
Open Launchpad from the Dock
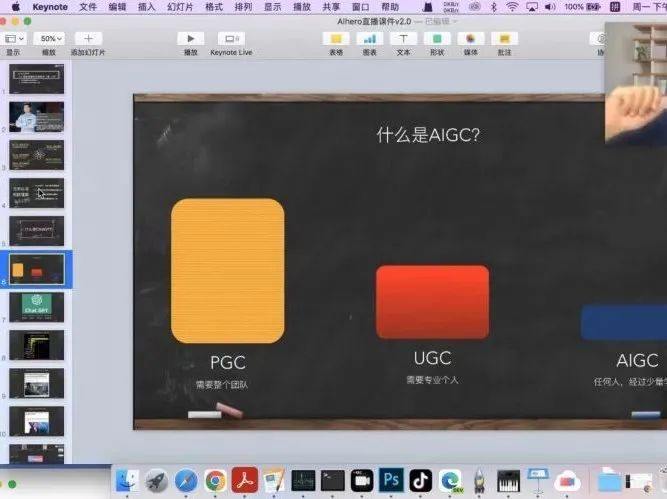pyautogui.click(x=157, y=480)
